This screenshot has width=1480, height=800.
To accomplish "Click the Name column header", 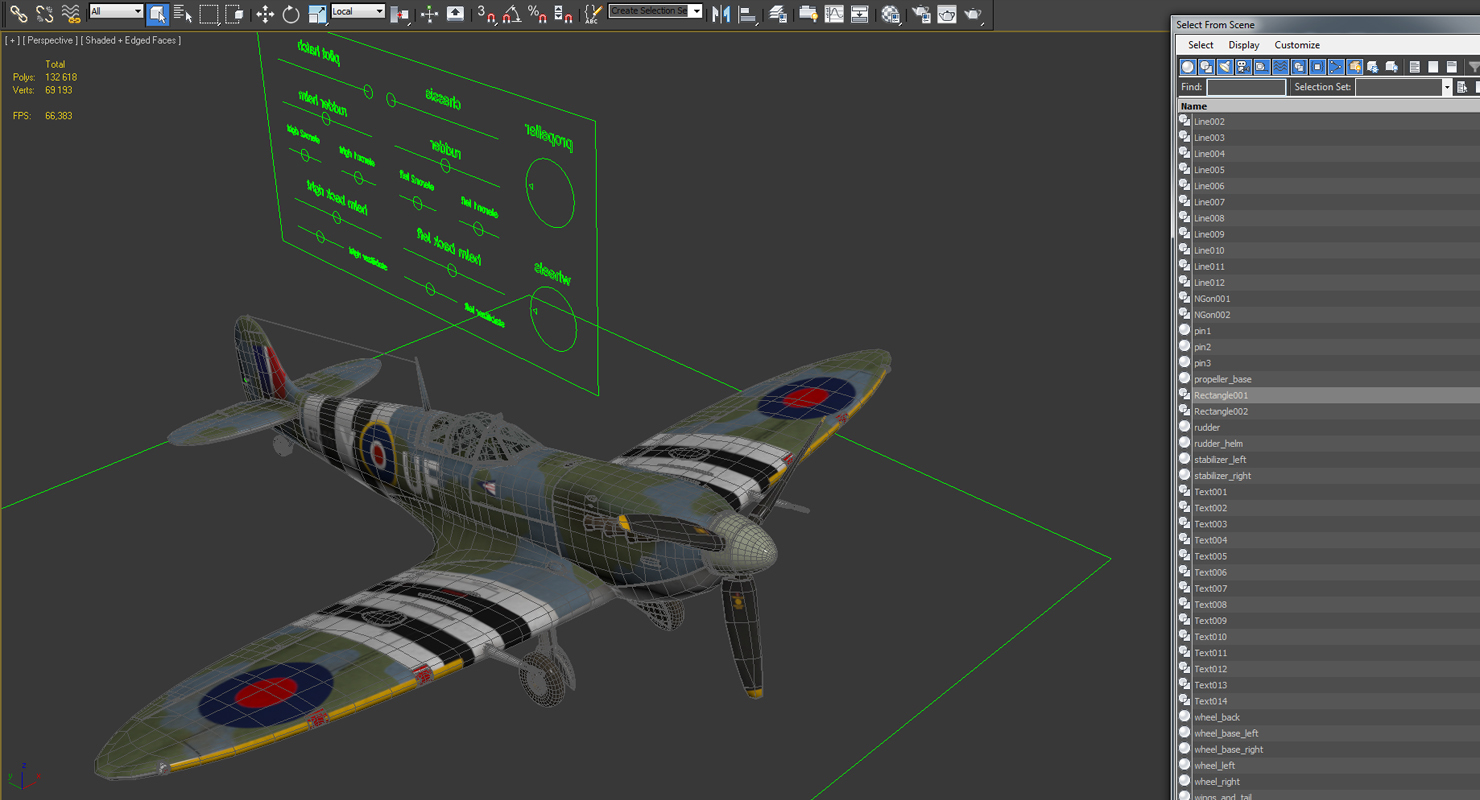I will pyautogui.click(x=1329, y=106).
